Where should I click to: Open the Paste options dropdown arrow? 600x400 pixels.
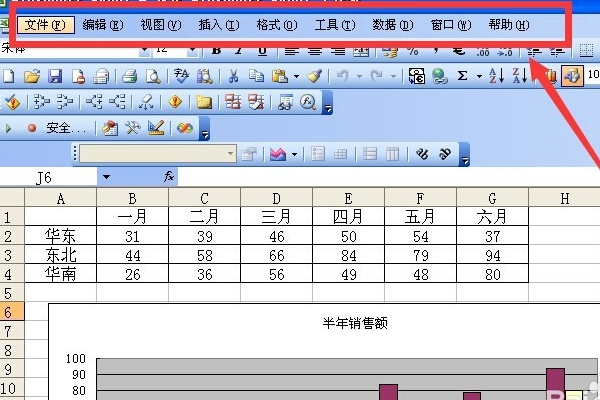(x=297, y=77)
